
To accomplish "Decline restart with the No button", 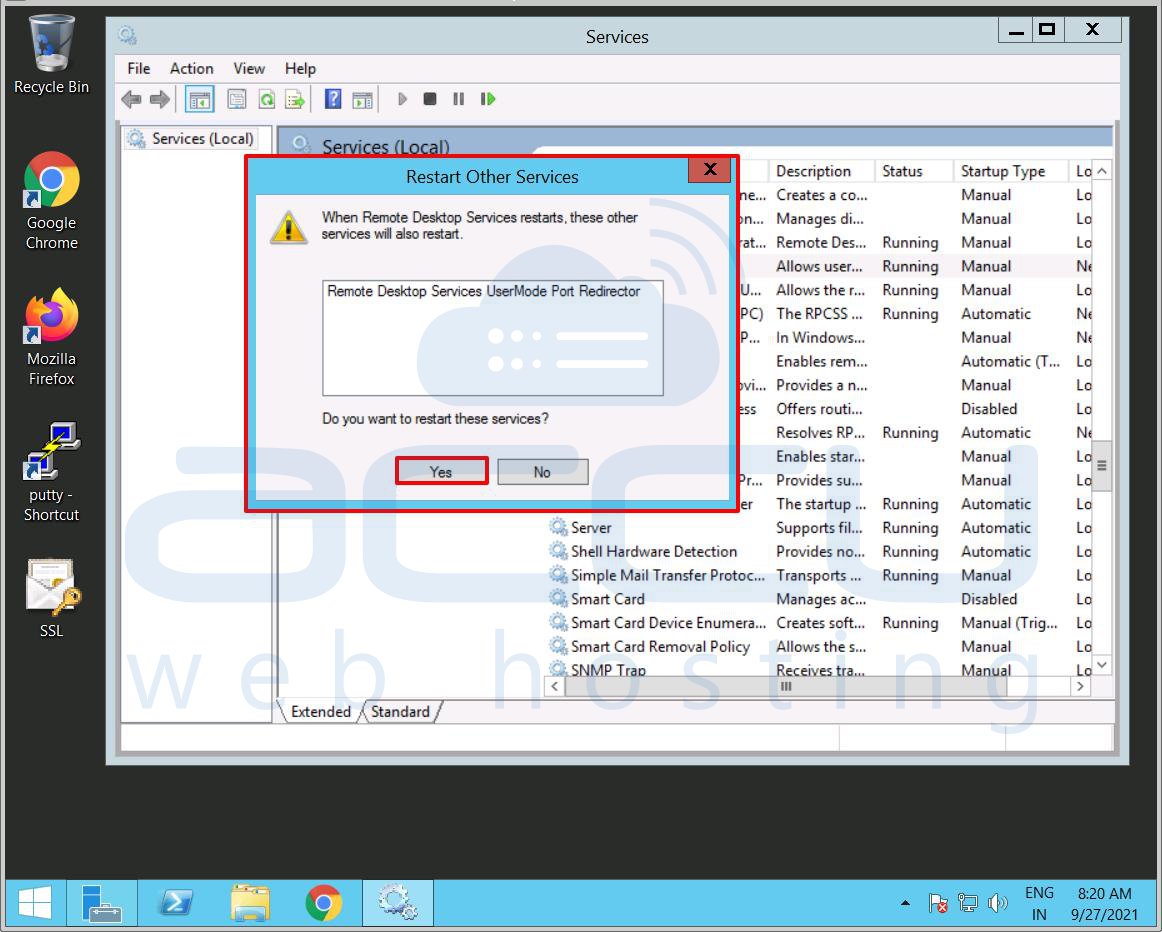I will pos(542,472).
